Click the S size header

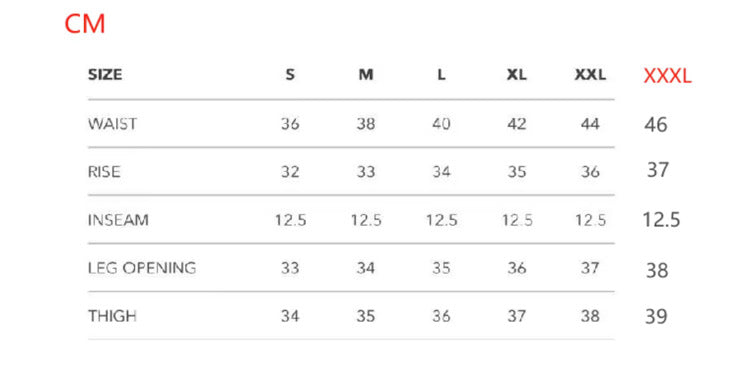(x=290, y=74)
